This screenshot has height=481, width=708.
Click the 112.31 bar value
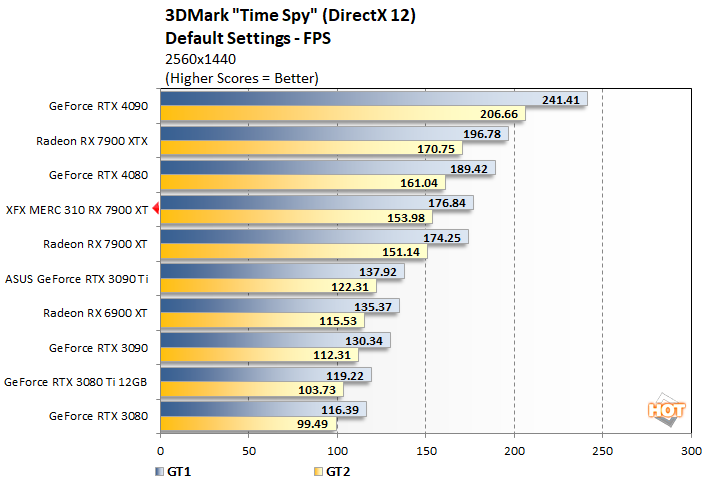(332, 355)
